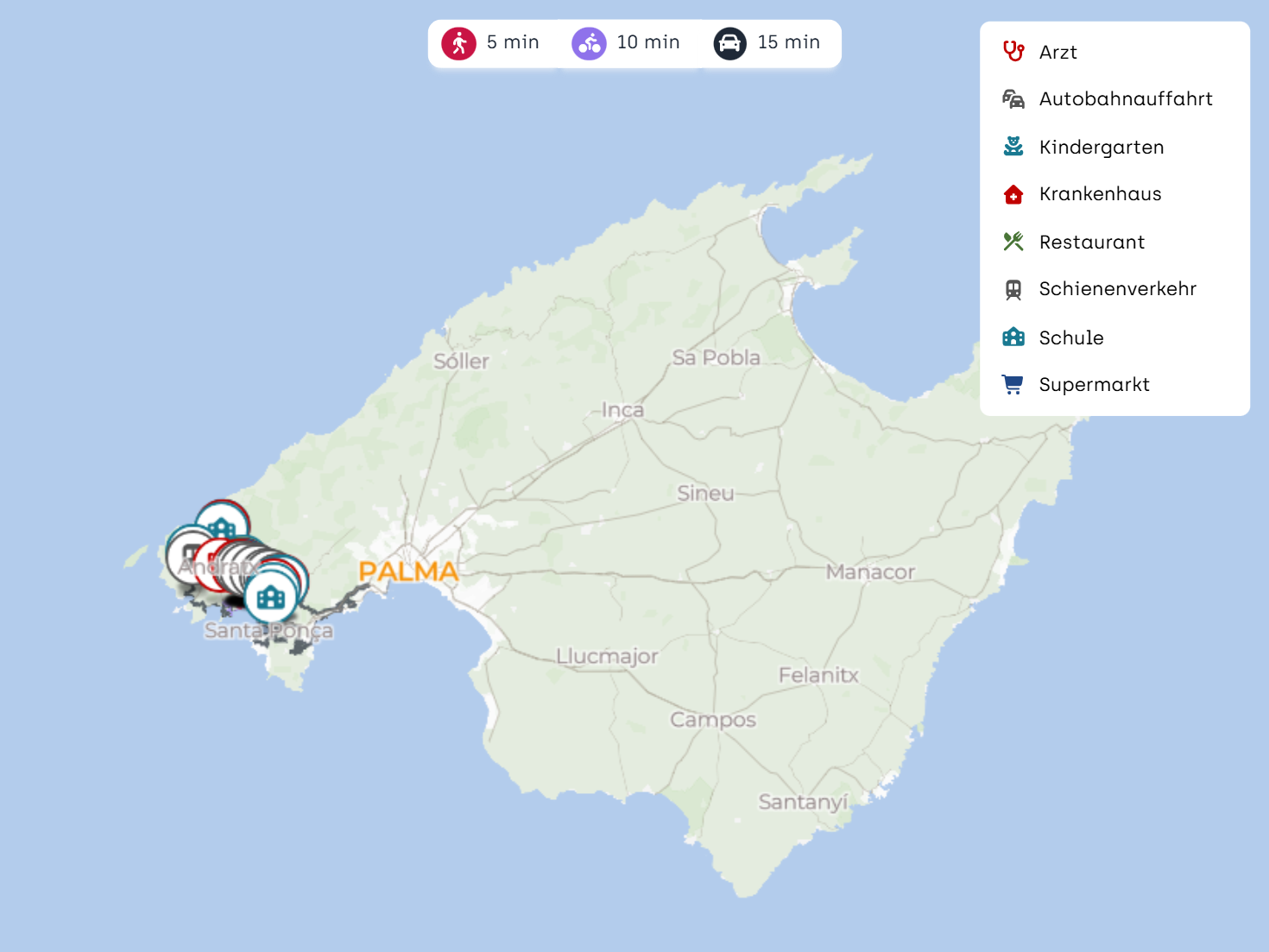Click the Manacor label on the map
This screenshot has height=952, width=1269.
(x=869, y=572)
